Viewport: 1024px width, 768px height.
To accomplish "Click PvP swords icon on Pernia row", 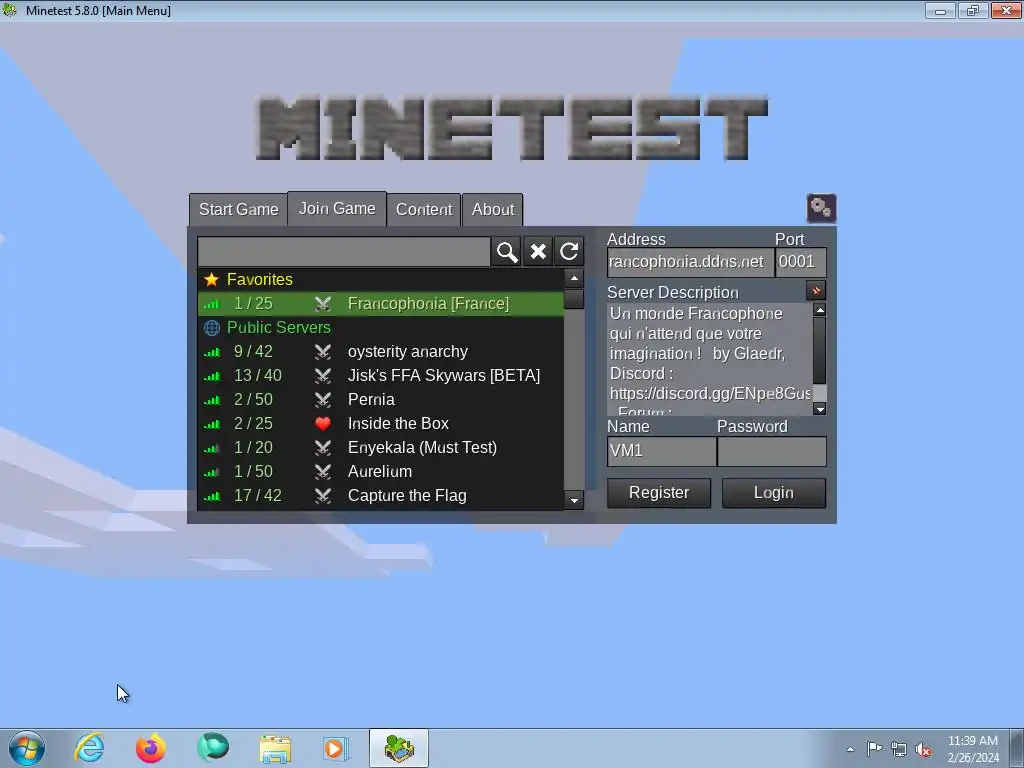I will (323, 400).
